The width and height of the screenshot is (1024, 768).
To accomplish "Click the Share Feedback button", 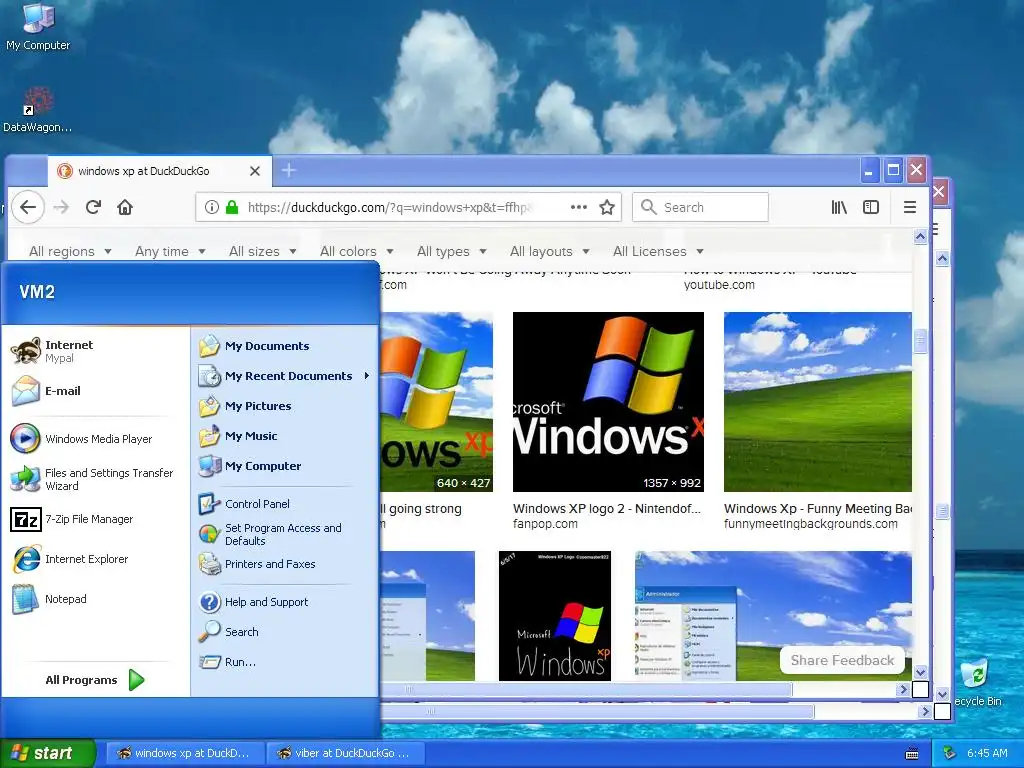I will pos(842,660).
